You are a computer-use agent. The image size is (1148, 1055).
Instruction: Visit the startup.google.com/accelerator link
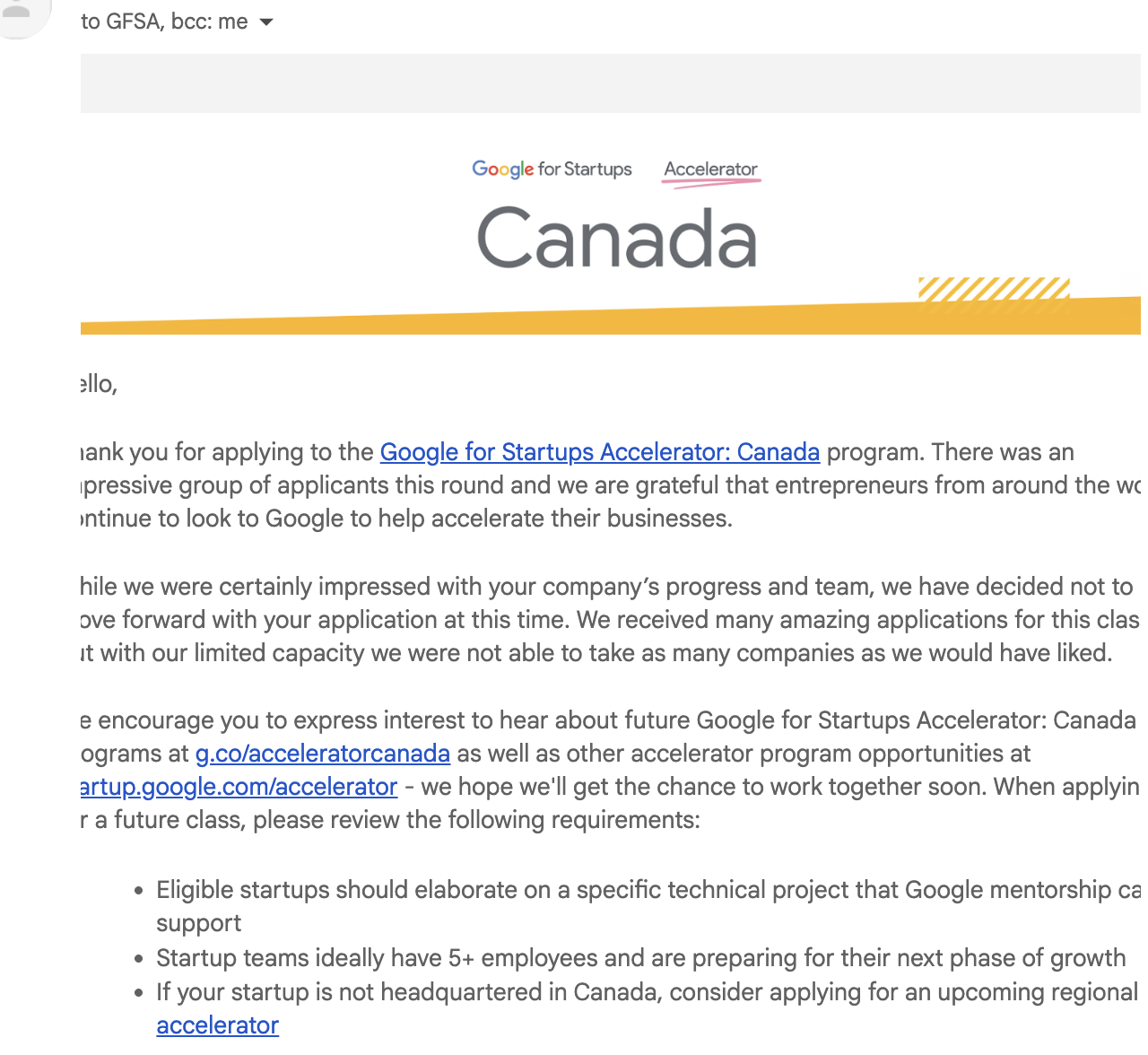tap(239, 787)
